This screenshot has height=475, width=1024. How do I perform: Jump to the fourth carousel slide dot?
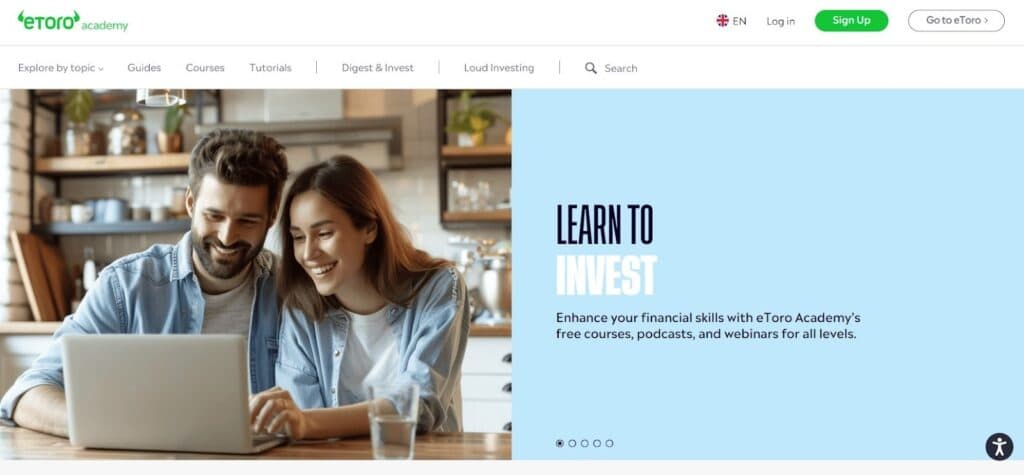point(597,443)
